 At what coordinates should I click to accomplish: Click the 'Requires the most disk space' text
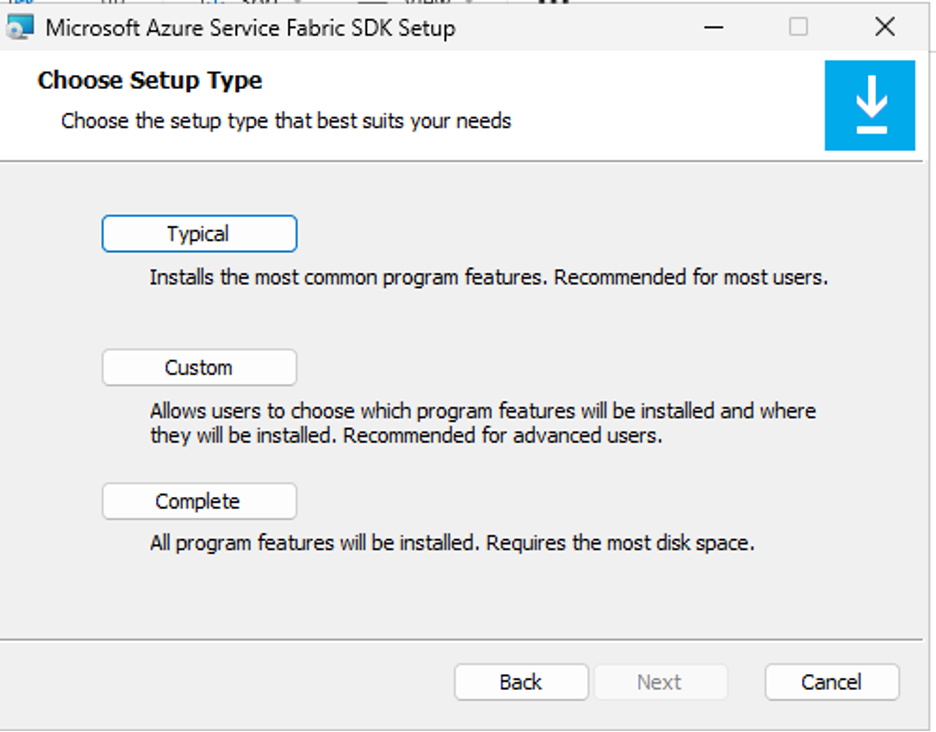click(x=620, y=543)
